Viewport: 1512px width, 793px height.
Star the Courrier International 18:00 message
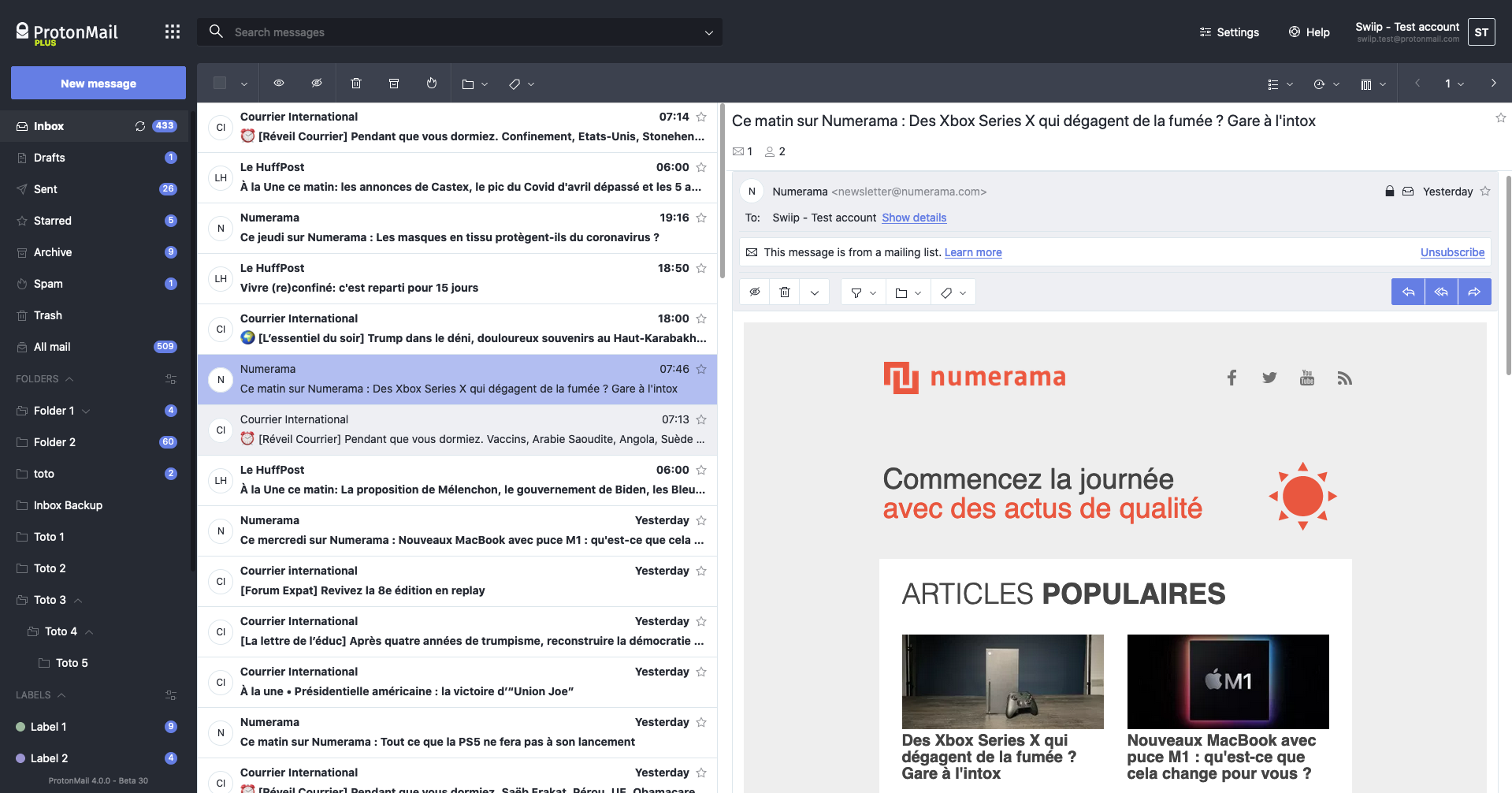click(701, 318)
